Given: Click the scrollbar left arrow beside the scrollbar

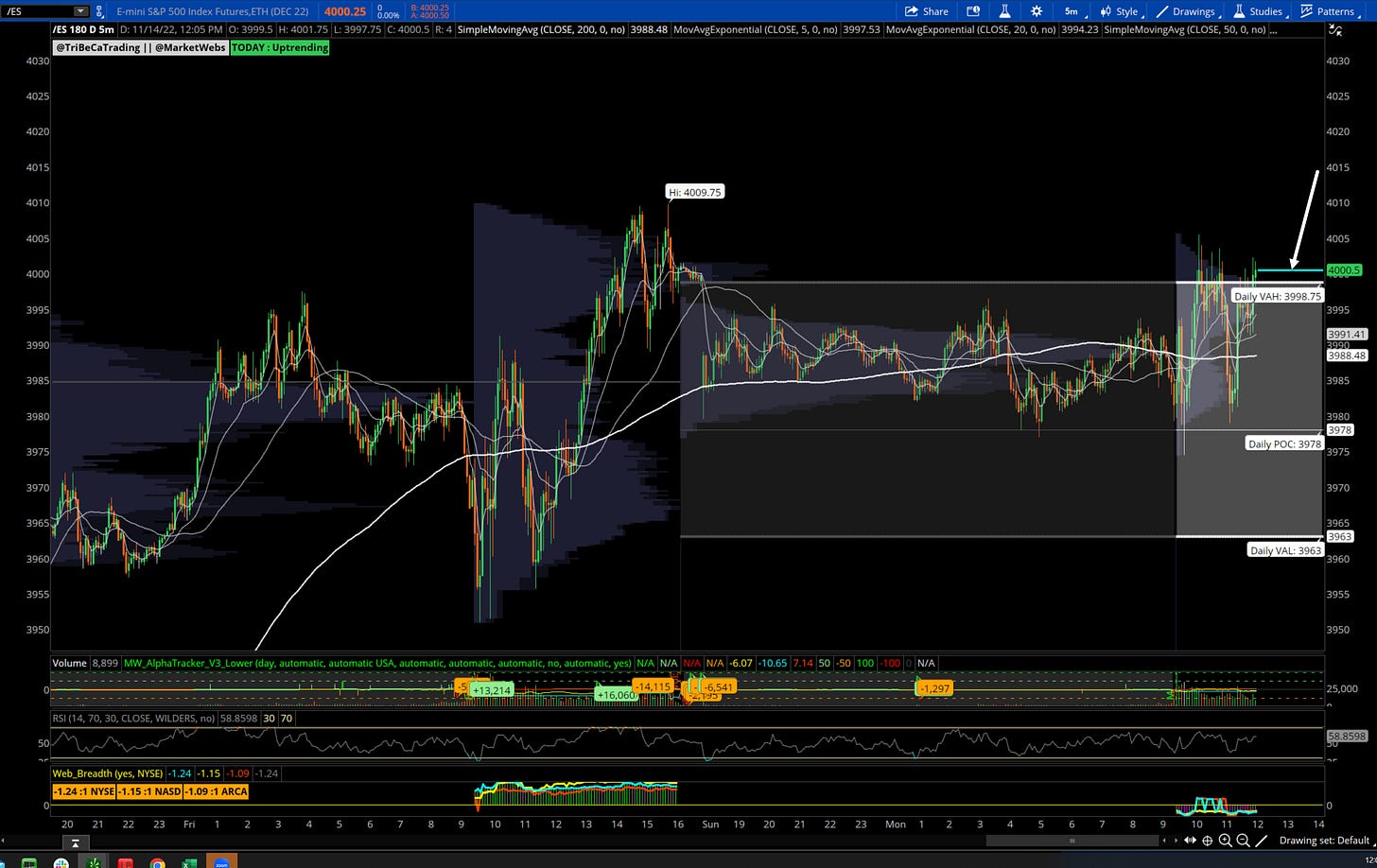Looking at the screenshot, I should coord(1164,841).
